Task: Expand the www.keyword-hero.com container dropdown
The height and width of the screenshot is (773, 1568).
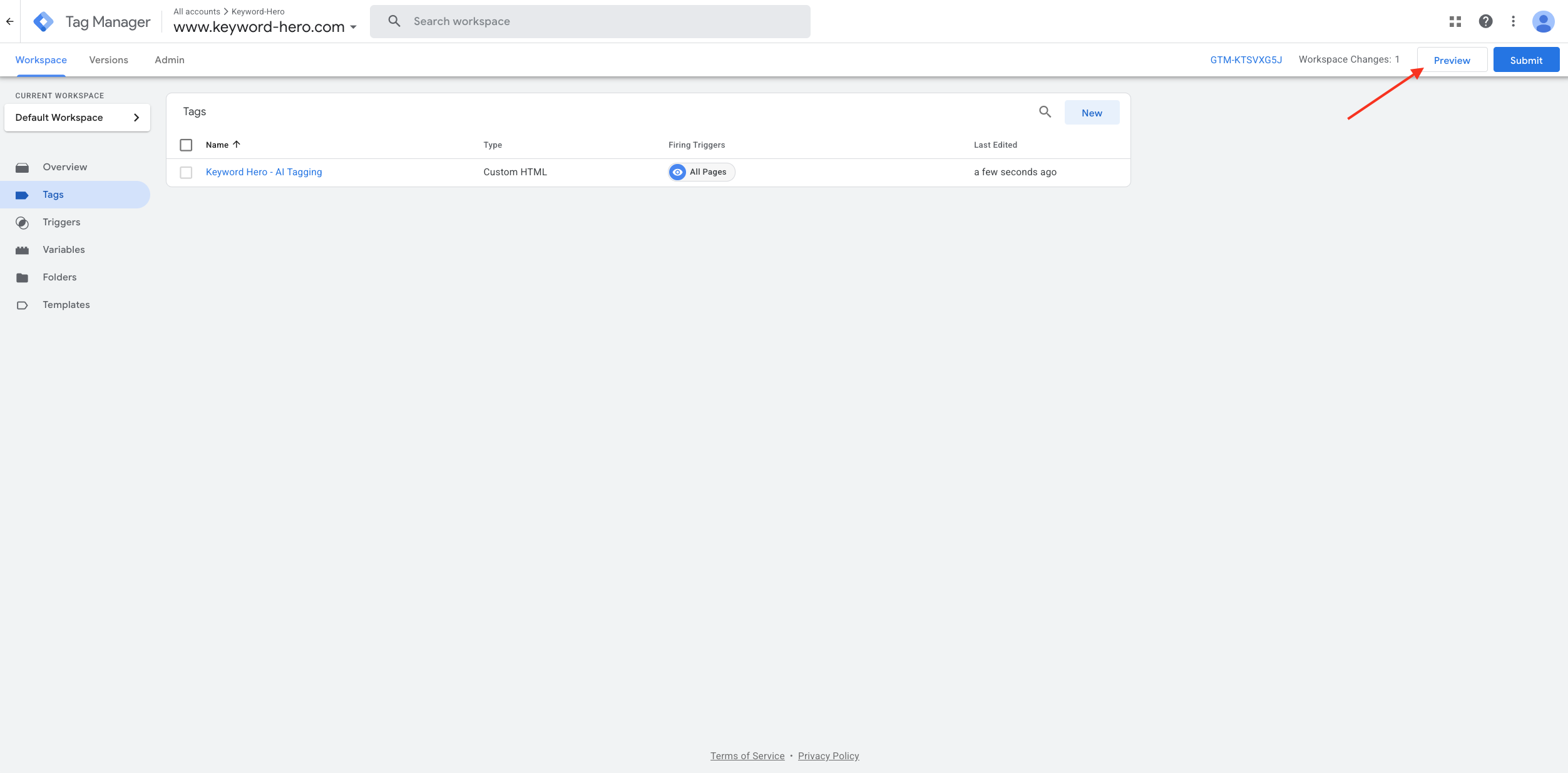Action: pos(354,27)
